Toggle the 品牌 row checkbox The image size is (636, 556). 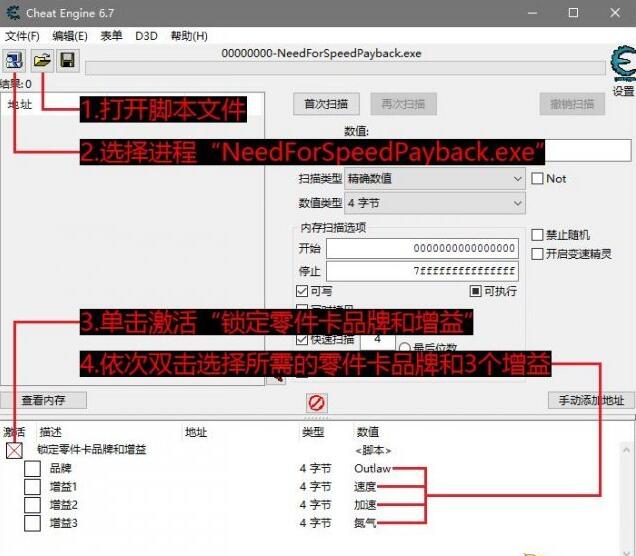[x=32, y=468]
